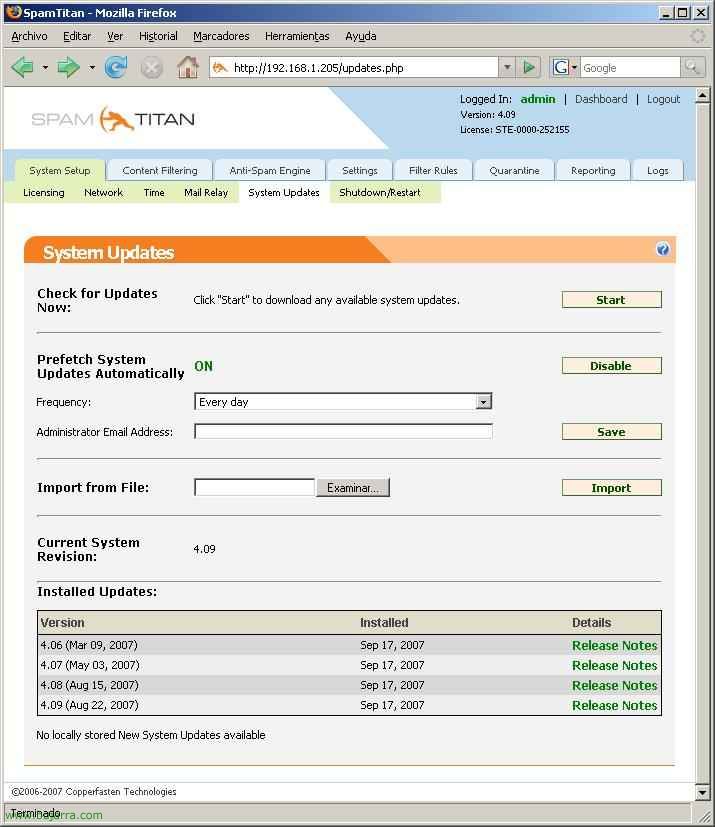Click the stop loading icon
This screenshot has height=827, width=715.
[151, 68]
